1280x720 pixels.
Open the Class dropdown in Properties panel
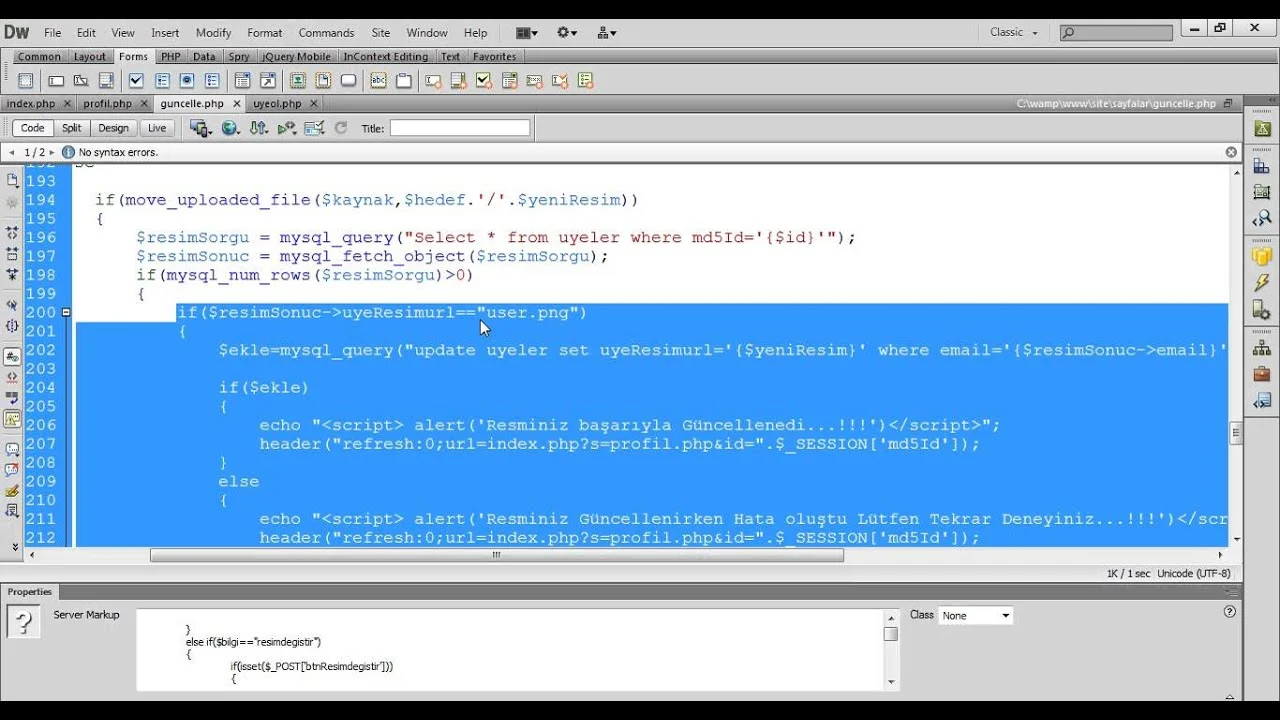coord(975,616)
